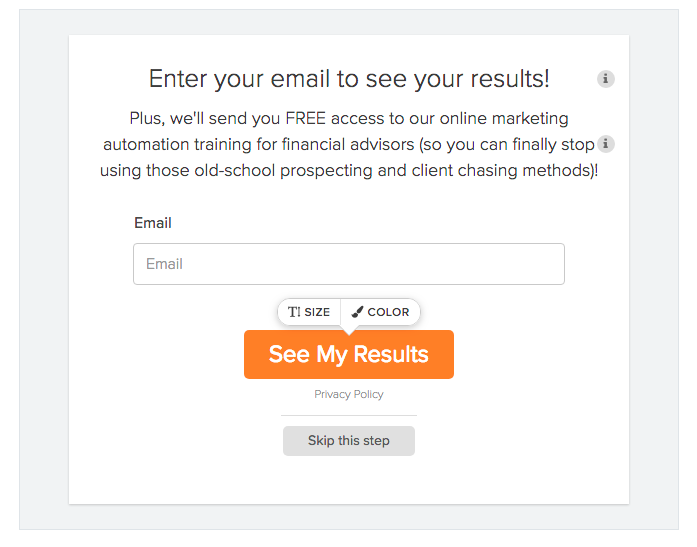Click the 'financial advisors' phrase in the paragraph
This screenshot has height=547, width=697.
pos(348,144)
